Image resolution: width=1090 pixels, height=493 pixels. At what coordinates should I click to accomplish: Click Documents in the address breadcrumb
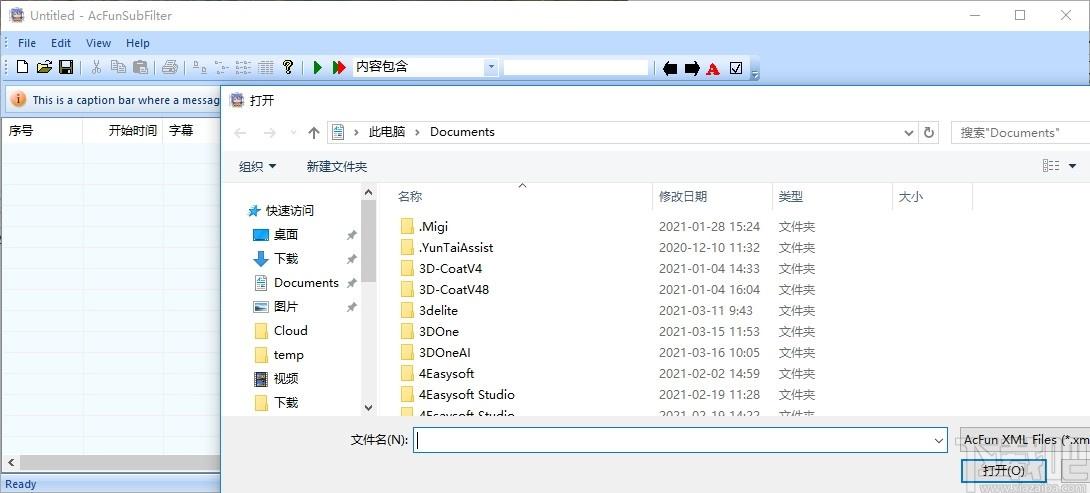click(x=462, y=132)
